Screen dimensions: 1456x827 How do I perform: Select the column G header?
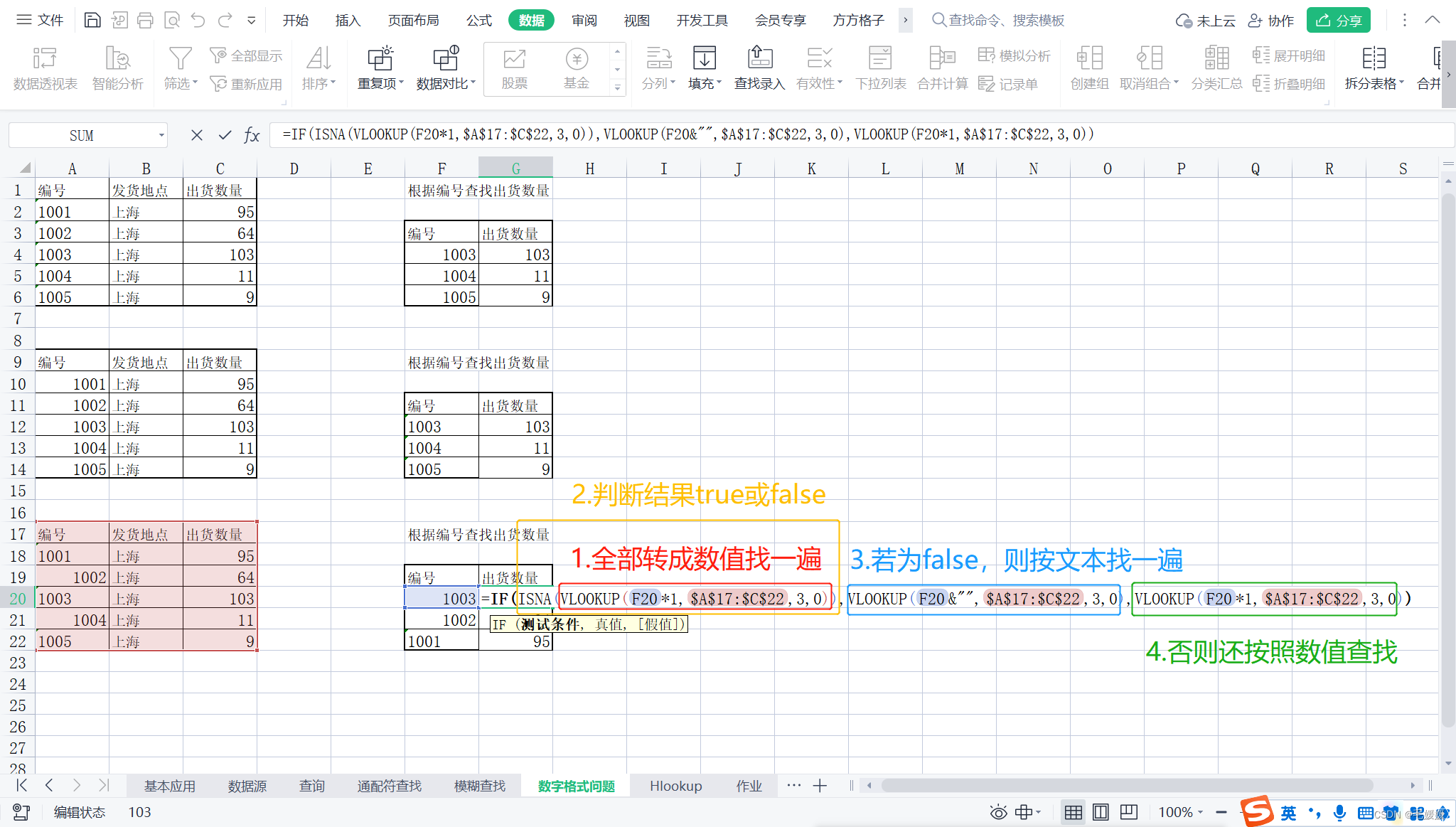click(515, 169)
